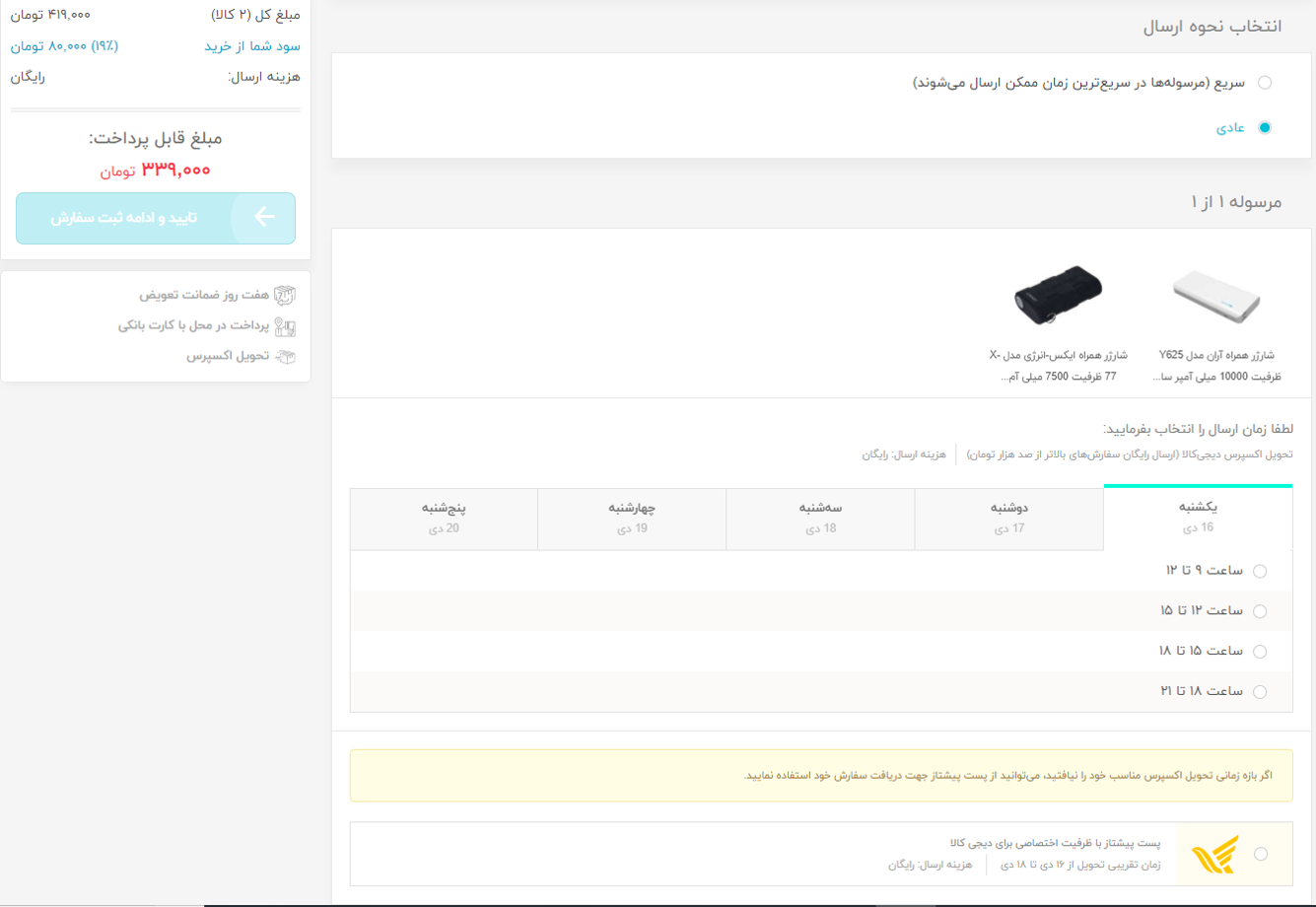
Task: Select the پست پیشتاز delivery radio button
Action: [x=1261, y=855]
